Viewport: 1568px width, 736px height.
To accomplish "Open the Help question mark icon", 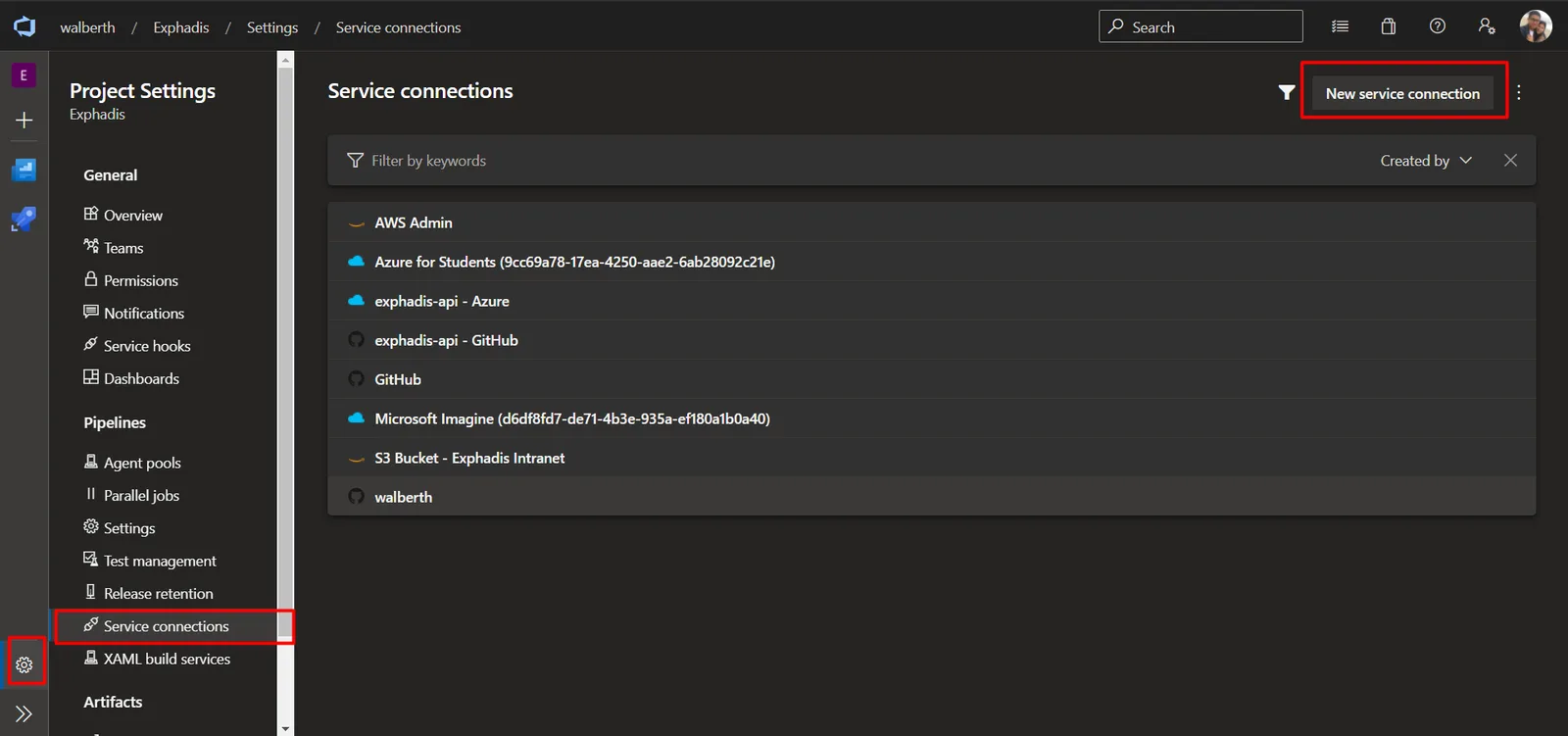I will [x=1438, y=26].
